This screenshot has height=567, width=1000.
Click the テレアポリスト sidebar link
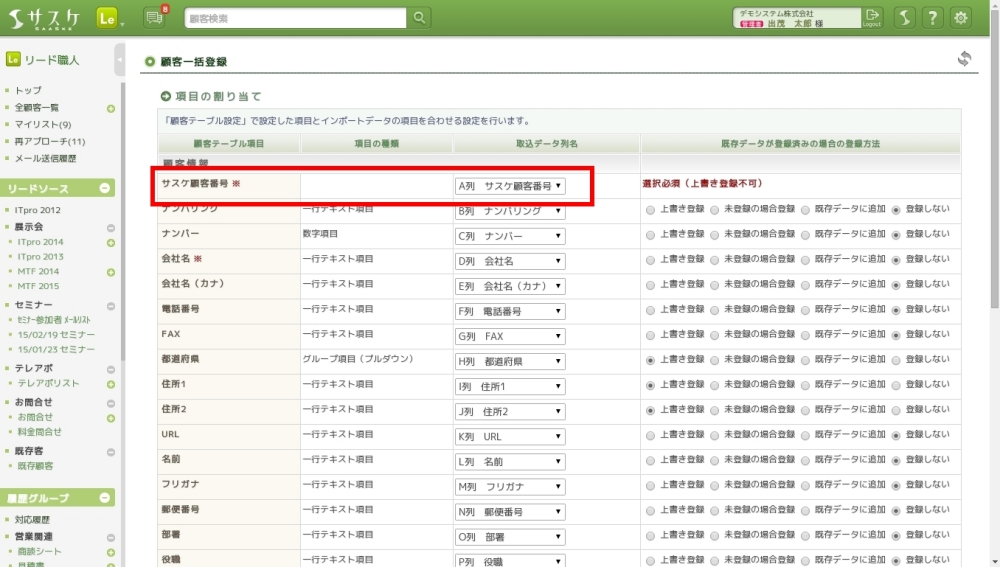tap(48, 384)
